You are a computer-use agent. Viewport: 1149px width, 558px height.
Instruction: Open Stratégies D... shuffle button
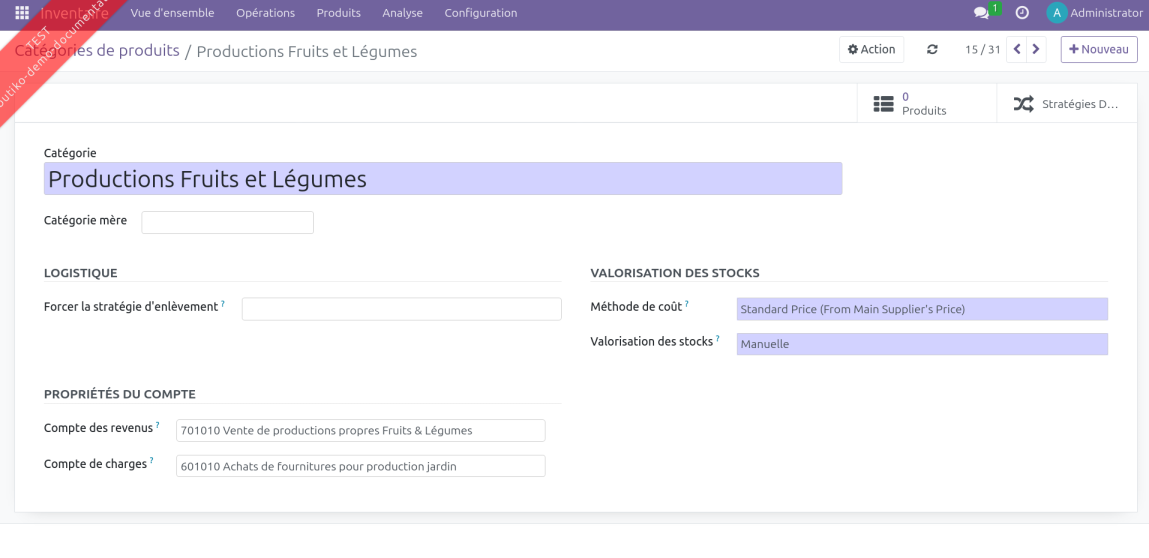coord(1066,104)
